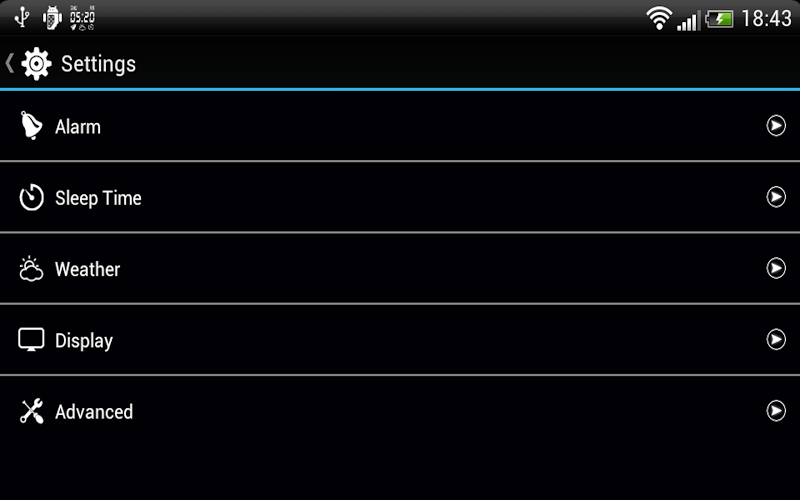Tap the Wi-Fi signal icon
The image size is (800, 500).
[x=659, y=18]
